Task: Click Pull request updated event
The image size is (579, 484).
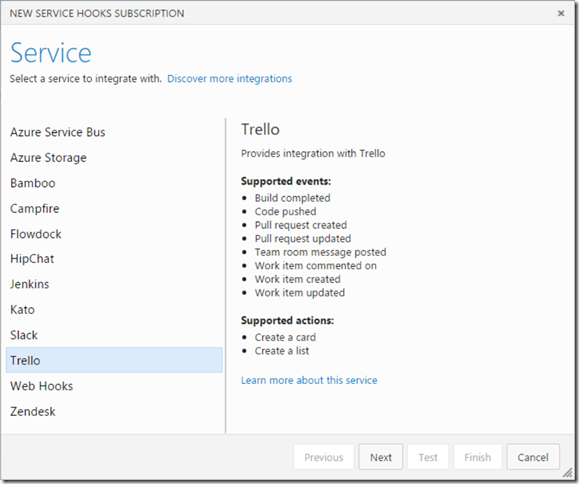Action: [x=303, y=238]
